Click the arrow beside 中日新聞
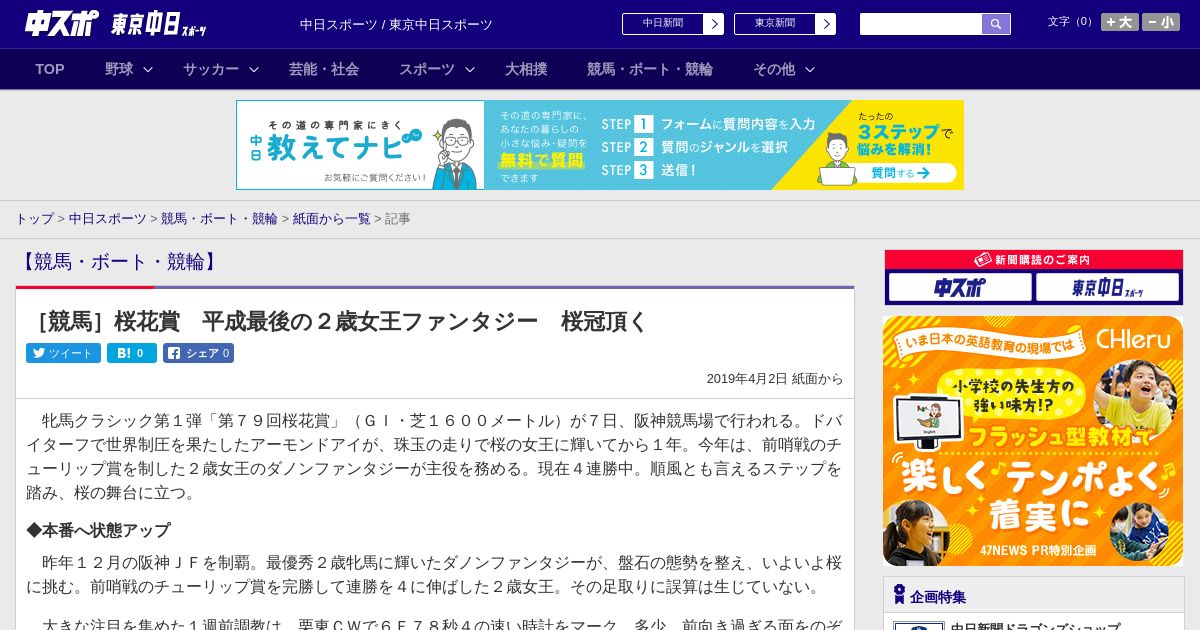 coord(714,24)
